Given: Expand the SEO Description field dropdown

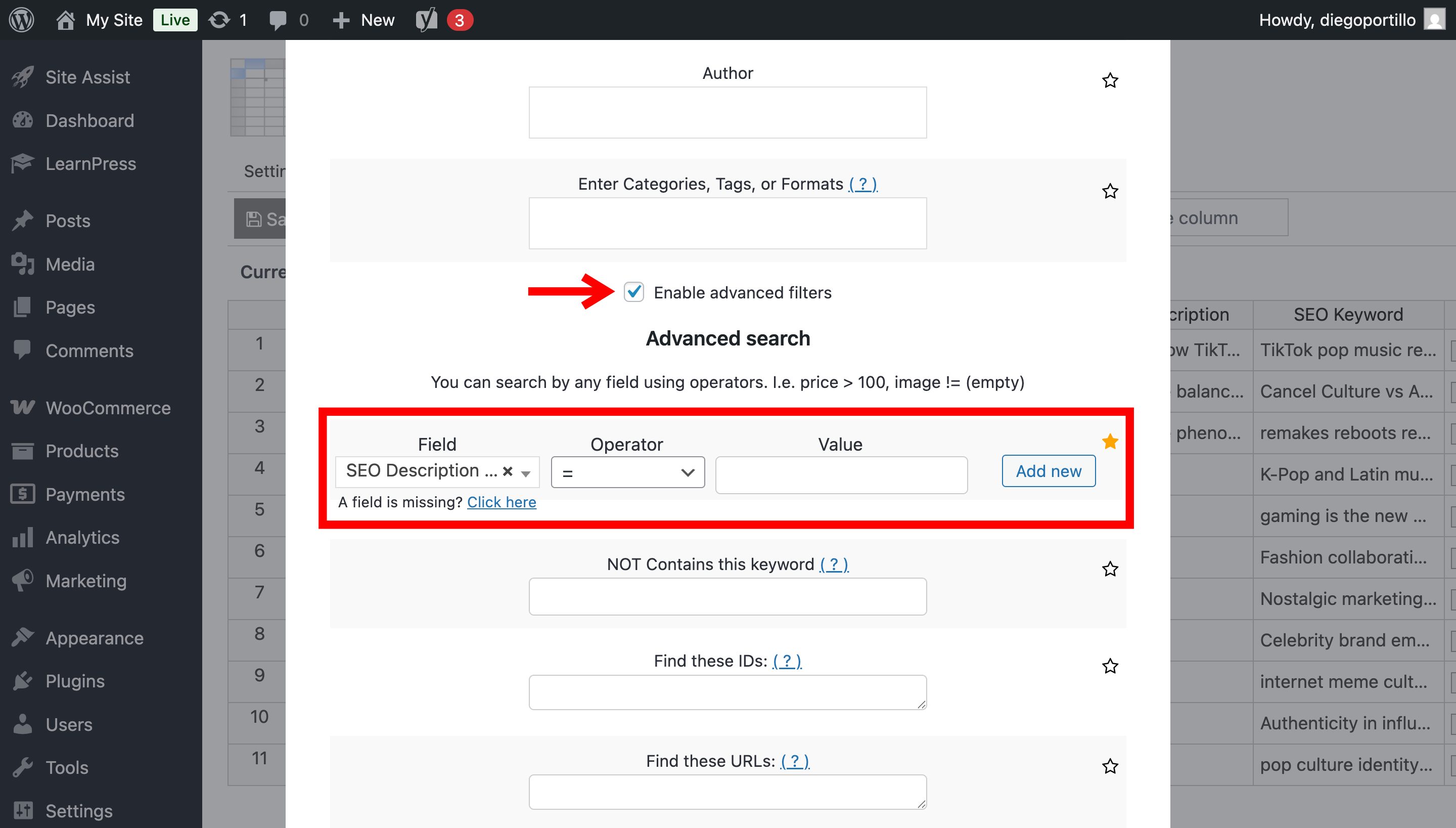Looking at the screenshot, I should click(x=526, y=472).
